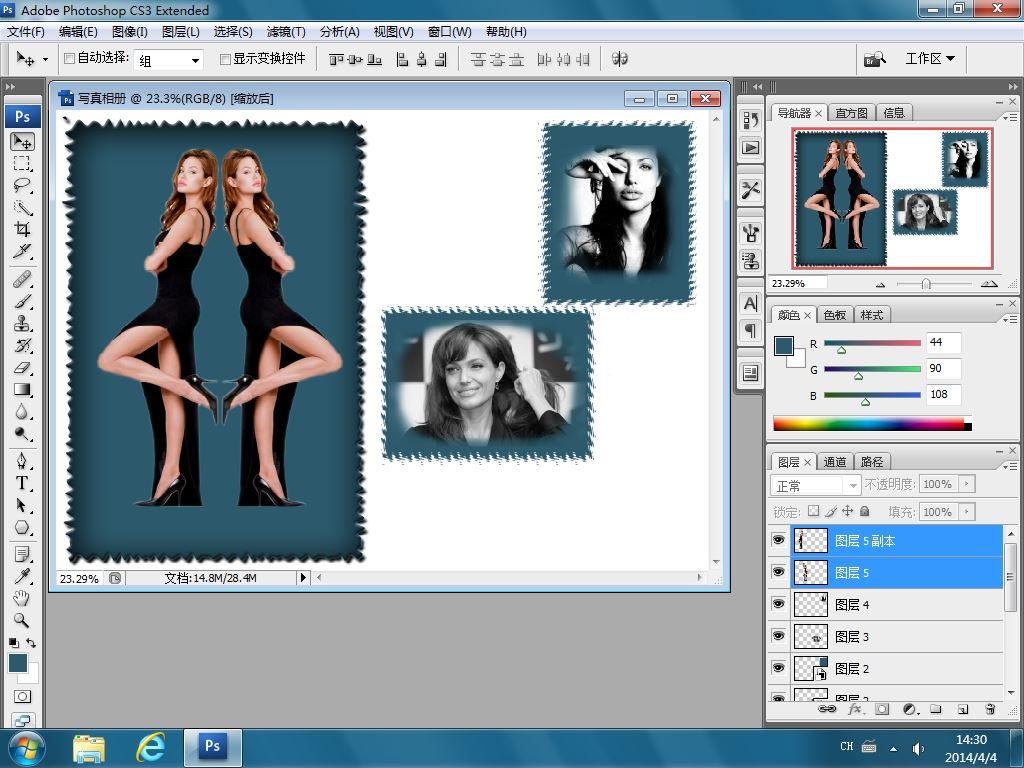The image size is (1024, 768).
Task: Select the Gradient tool
Action: point(22,390)
